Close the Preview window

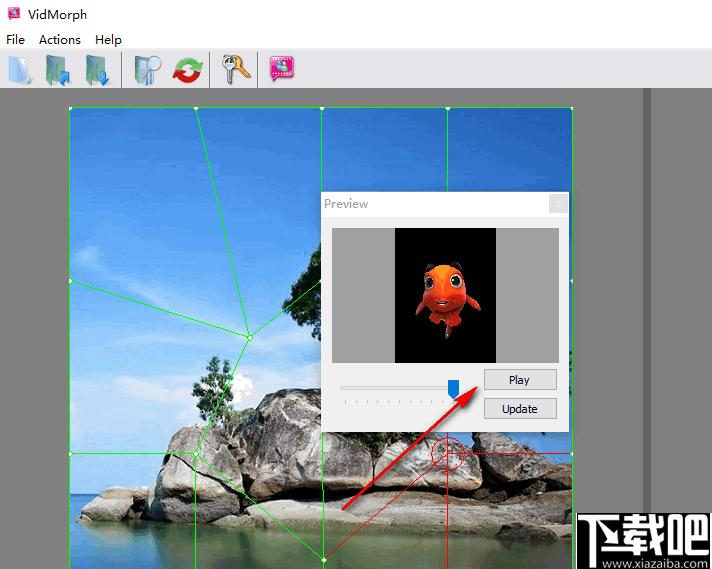[x=558, y=203]
